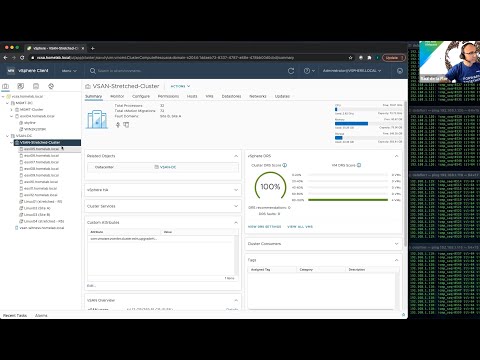
Task: Go back in the browser
Action: pos(5,58)
